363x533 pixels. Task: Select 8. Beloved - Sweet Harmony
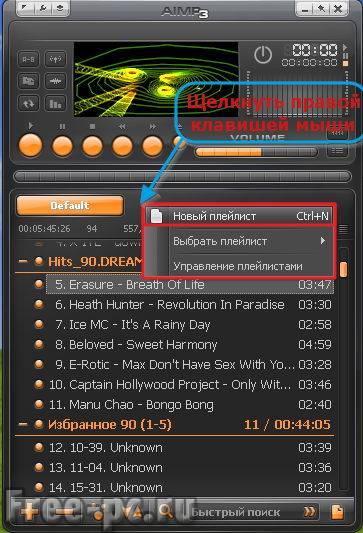(x=190, y=345)
